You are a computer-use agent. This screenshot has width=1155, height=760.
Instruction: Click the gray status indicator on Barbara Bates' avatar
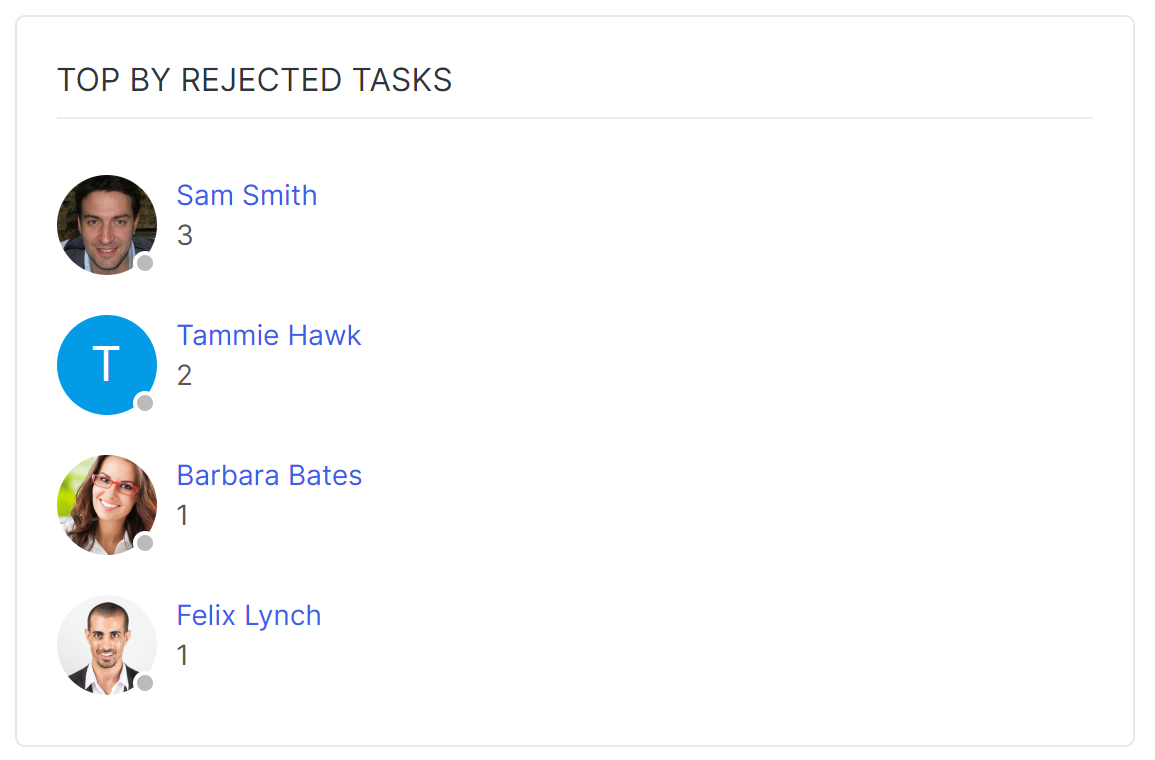pos(145,543)
